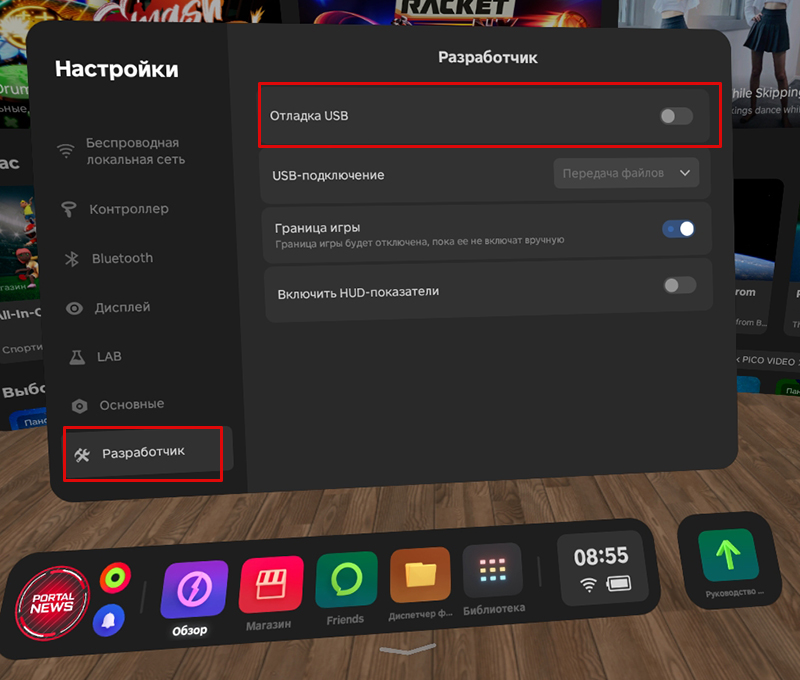Disable the Граница игры toggle

[679, 229]
